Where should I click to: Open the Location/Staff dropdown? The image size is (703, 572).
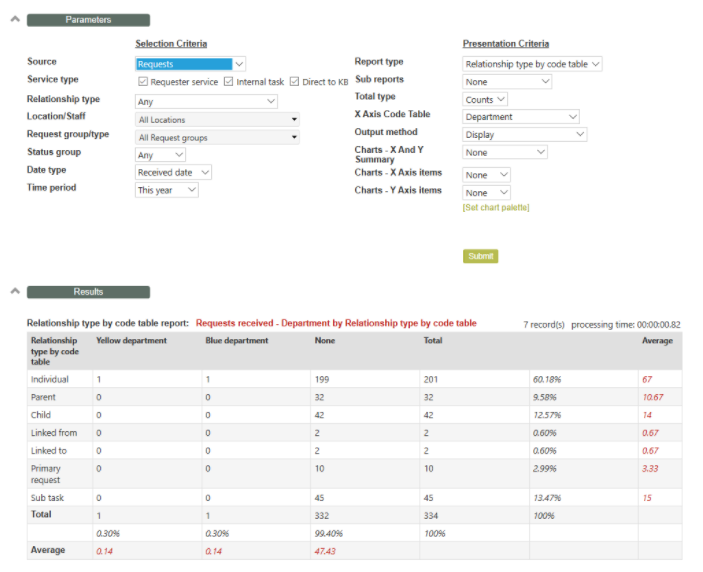click(217, 119)
